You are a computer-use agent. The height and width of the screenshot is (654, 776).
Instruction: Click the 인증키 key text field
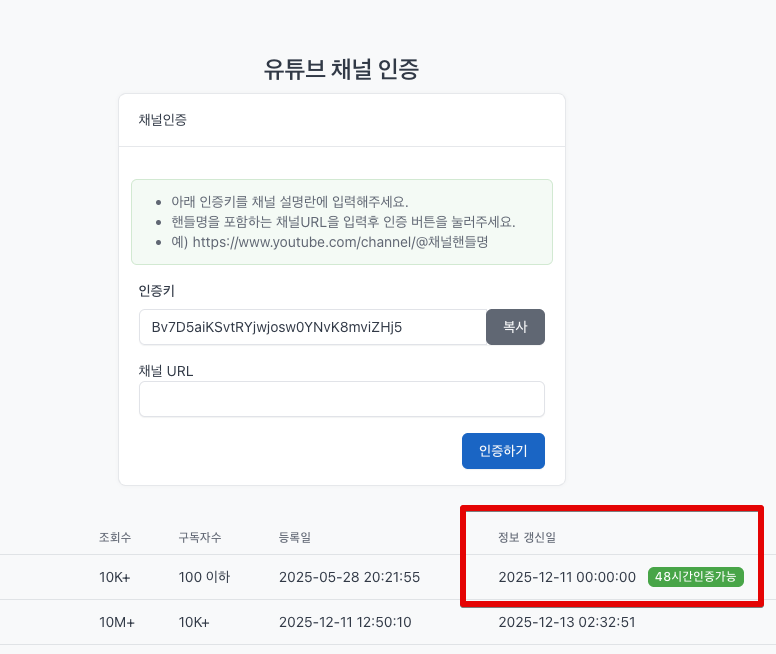click(312, 327)
